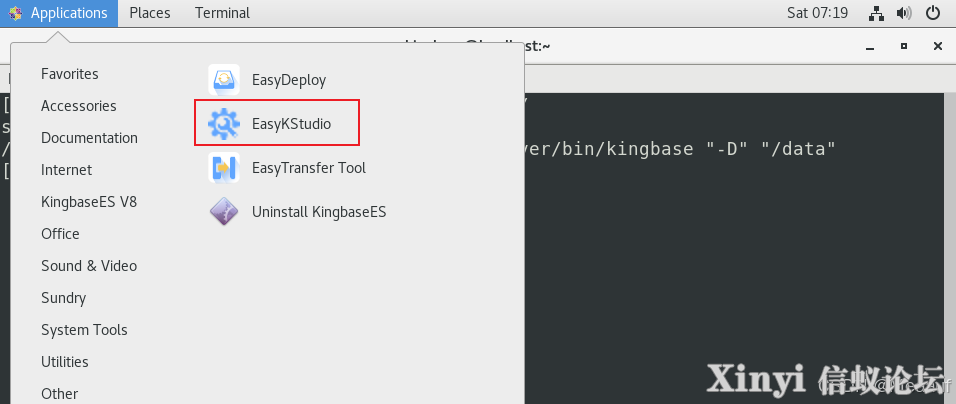Select the Utilities category
The image size is (956, 404).
(x=65, y=362)
